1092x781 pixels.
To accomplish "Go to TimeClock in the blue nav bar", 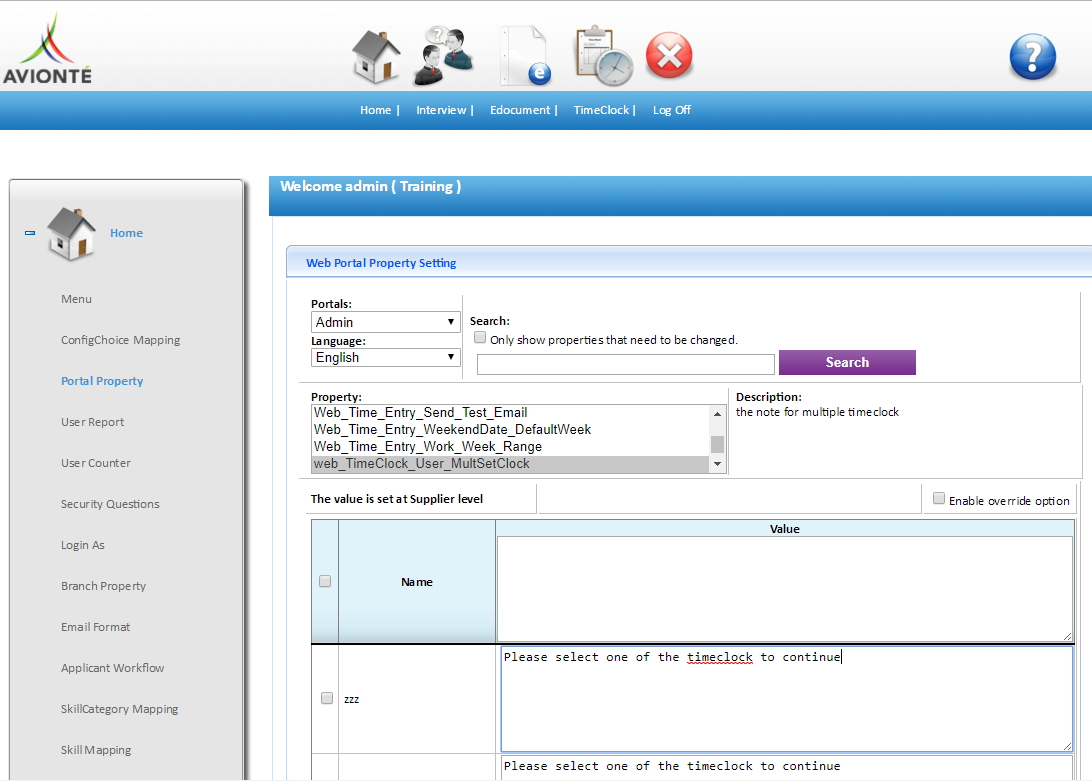I will click(601, 110).
